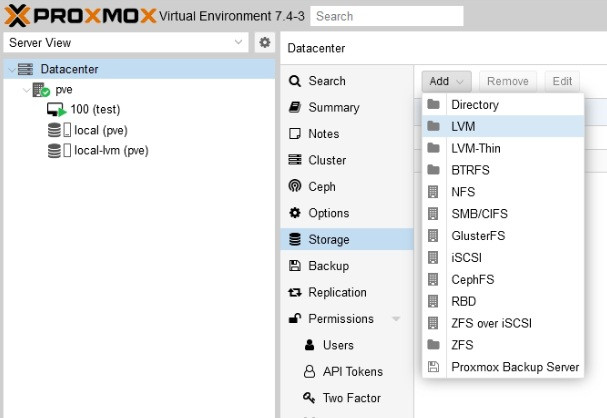Choose ZFS from Add menu
Image resolution: width=607 pixels, height=418 pixels.
coord(503,345)
